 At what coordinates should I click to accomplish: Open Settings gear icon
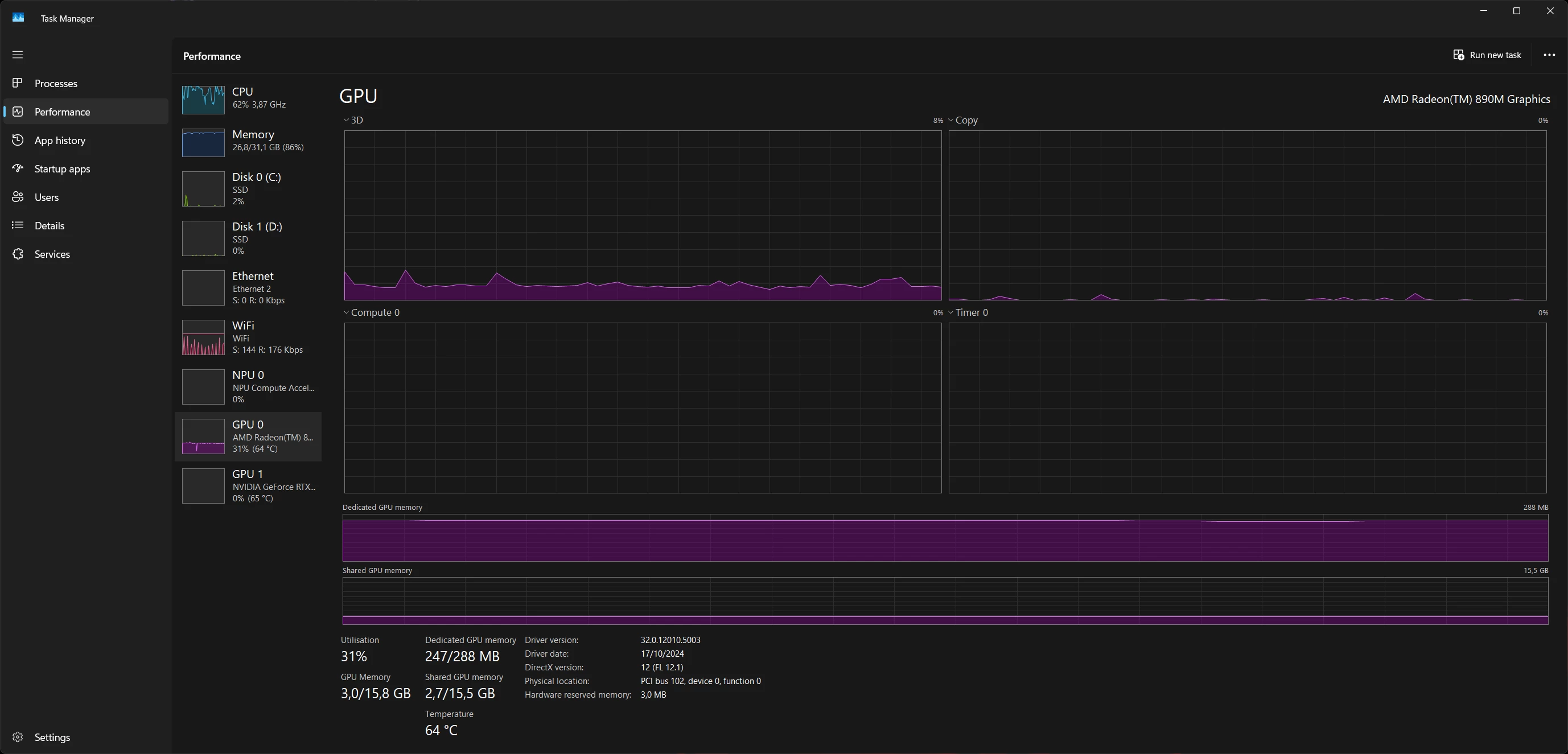18,737
